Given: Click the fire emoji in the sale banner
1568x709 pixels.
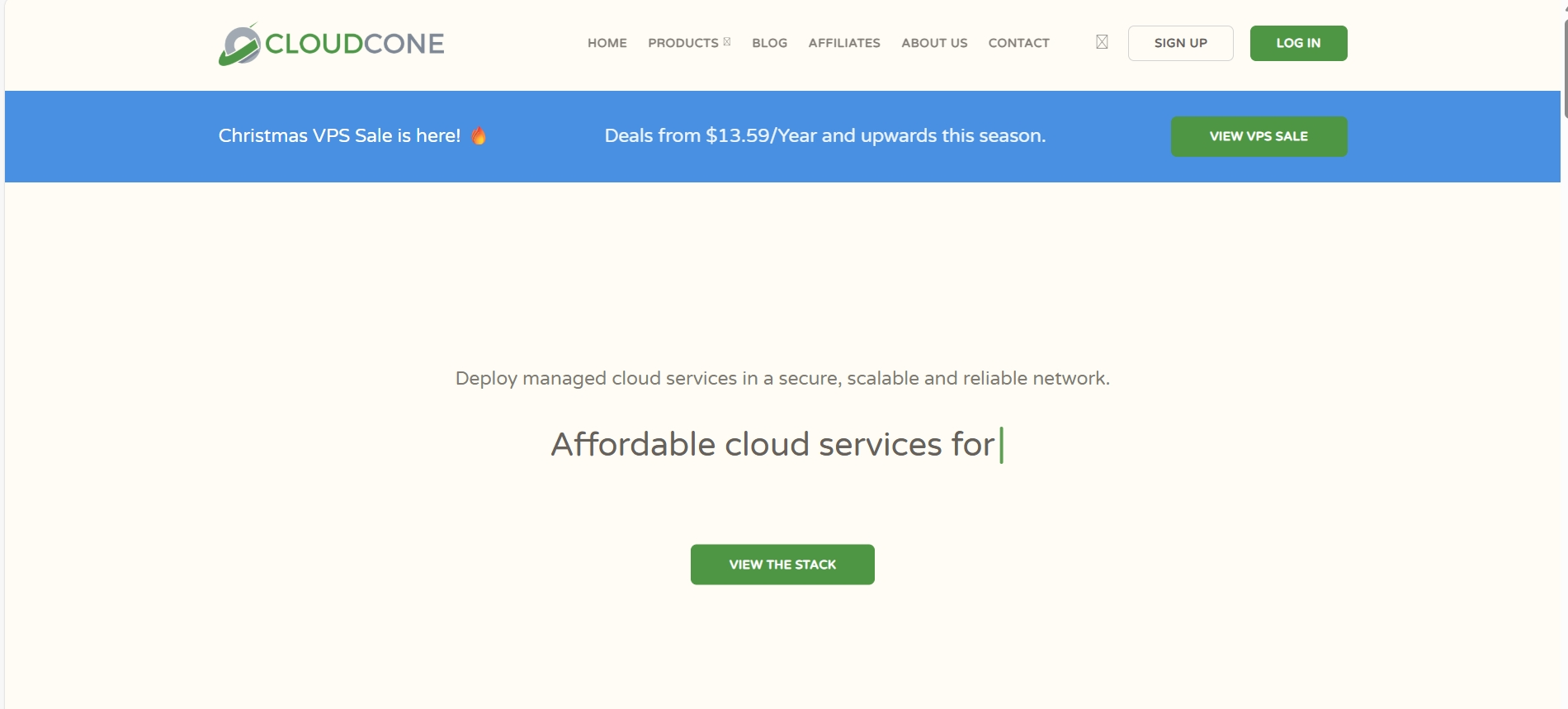Looking at the screenshot, I should click(479, 136).
